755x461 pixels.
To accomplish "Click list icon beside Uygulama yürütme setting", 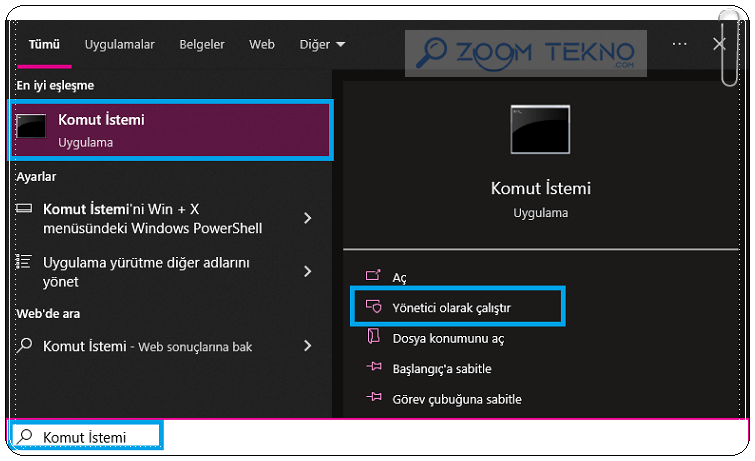I will pyautogui.click(x=24, y=262).
